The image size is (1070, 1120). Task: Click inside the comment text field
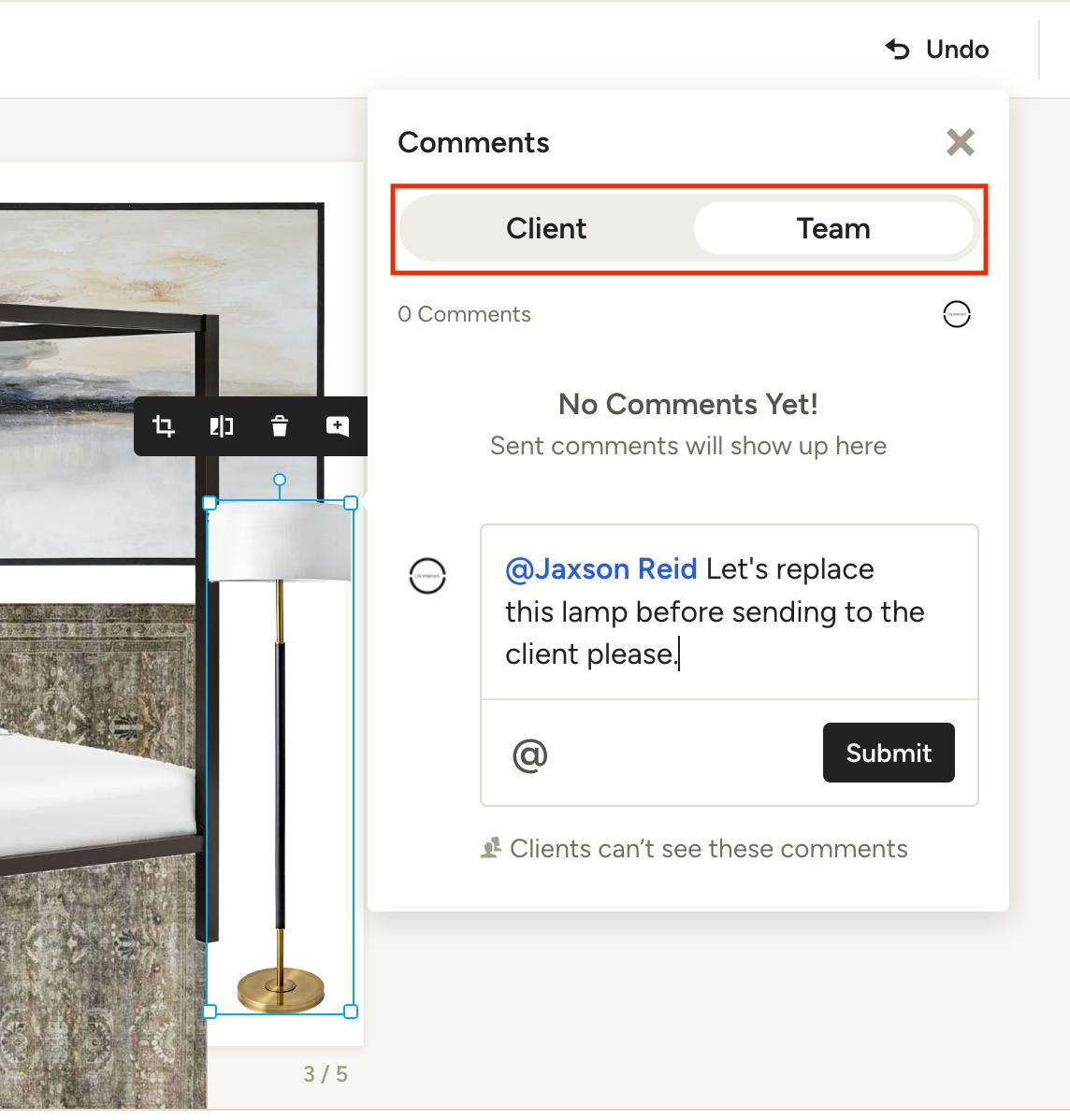click(x=728, y=612)
